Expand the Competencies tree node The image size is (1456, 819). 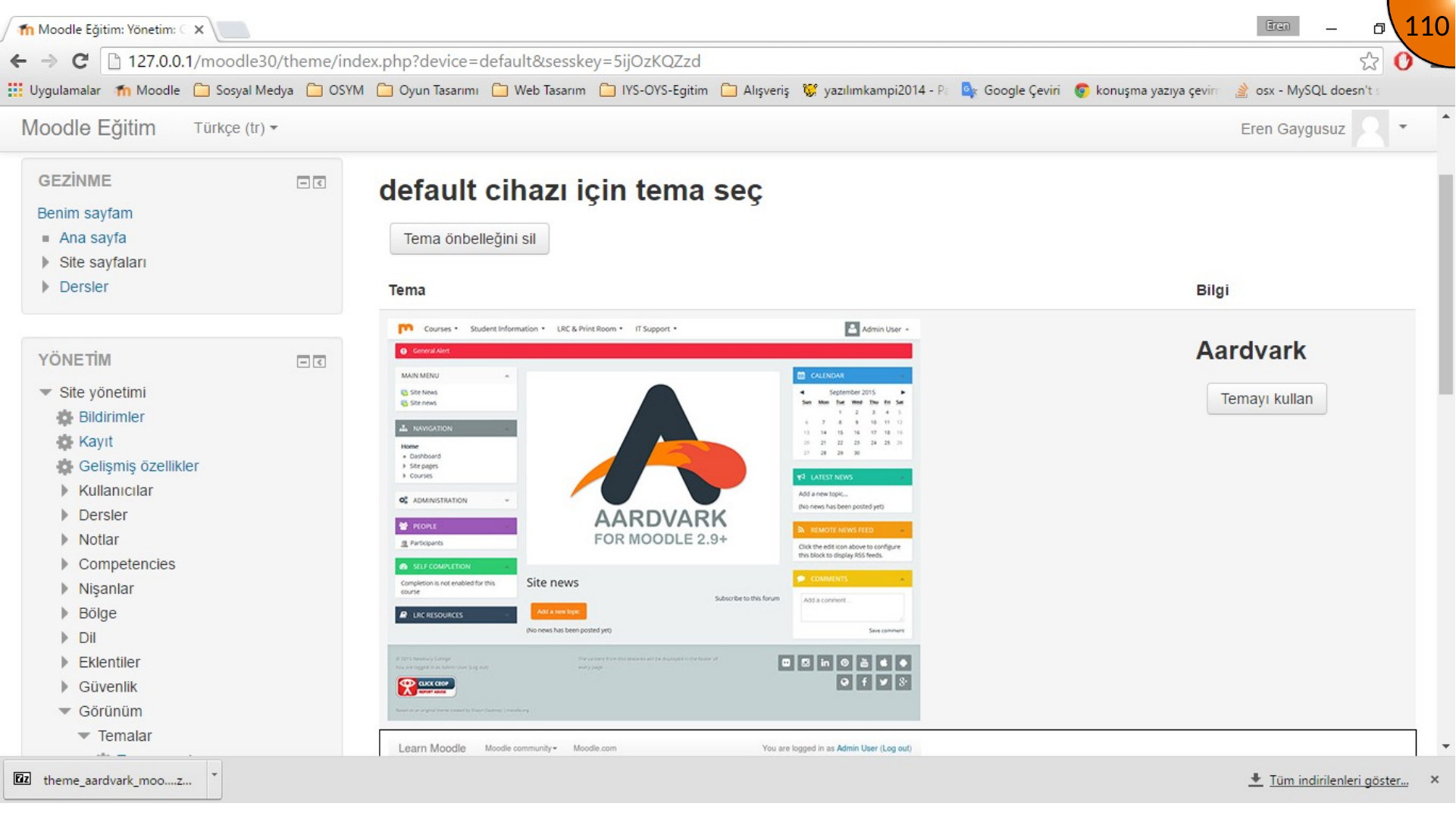[x=65, y=564]
